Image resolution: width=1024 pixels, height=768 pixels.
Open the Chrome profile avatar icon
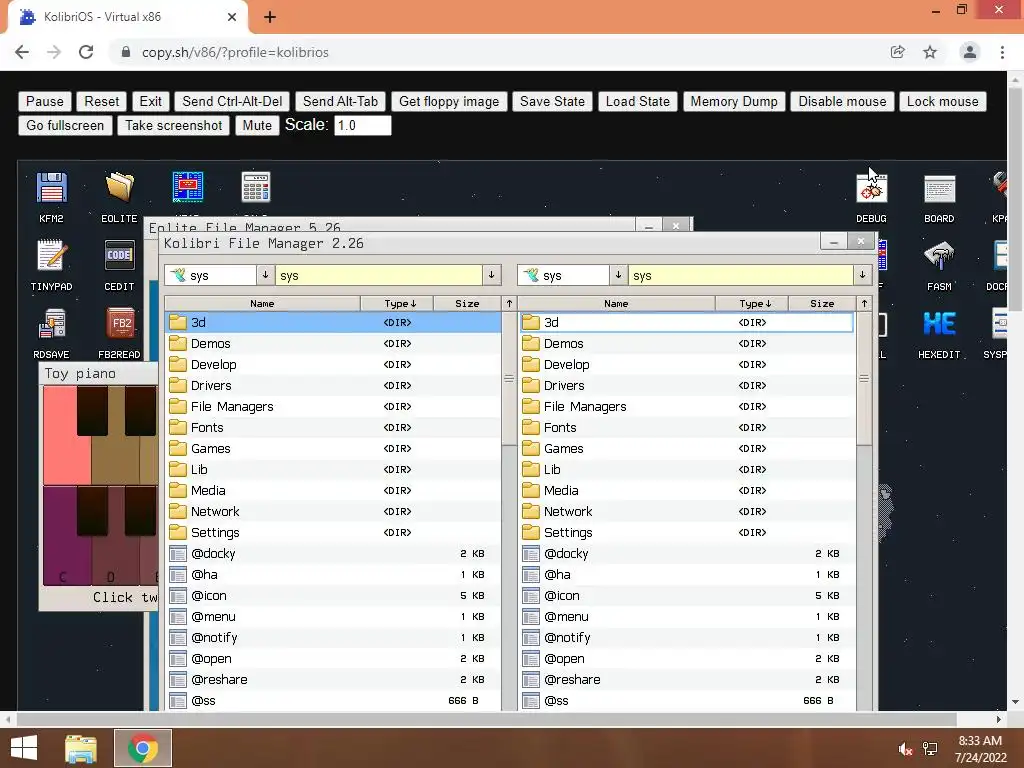pos(970,52)
